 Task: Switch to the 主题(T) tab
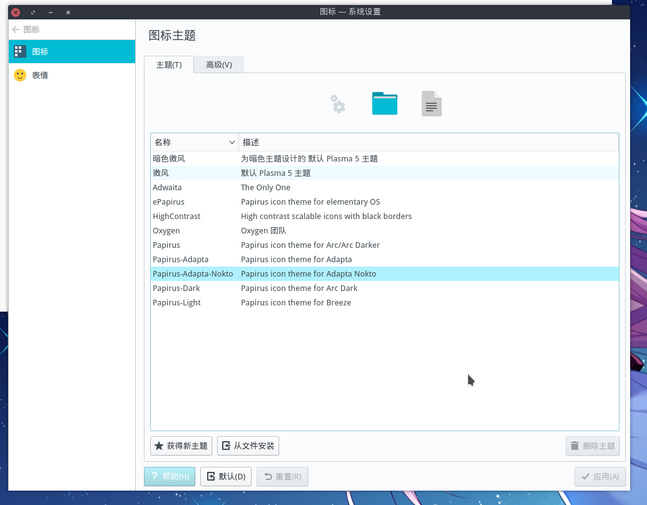[169, 65]
